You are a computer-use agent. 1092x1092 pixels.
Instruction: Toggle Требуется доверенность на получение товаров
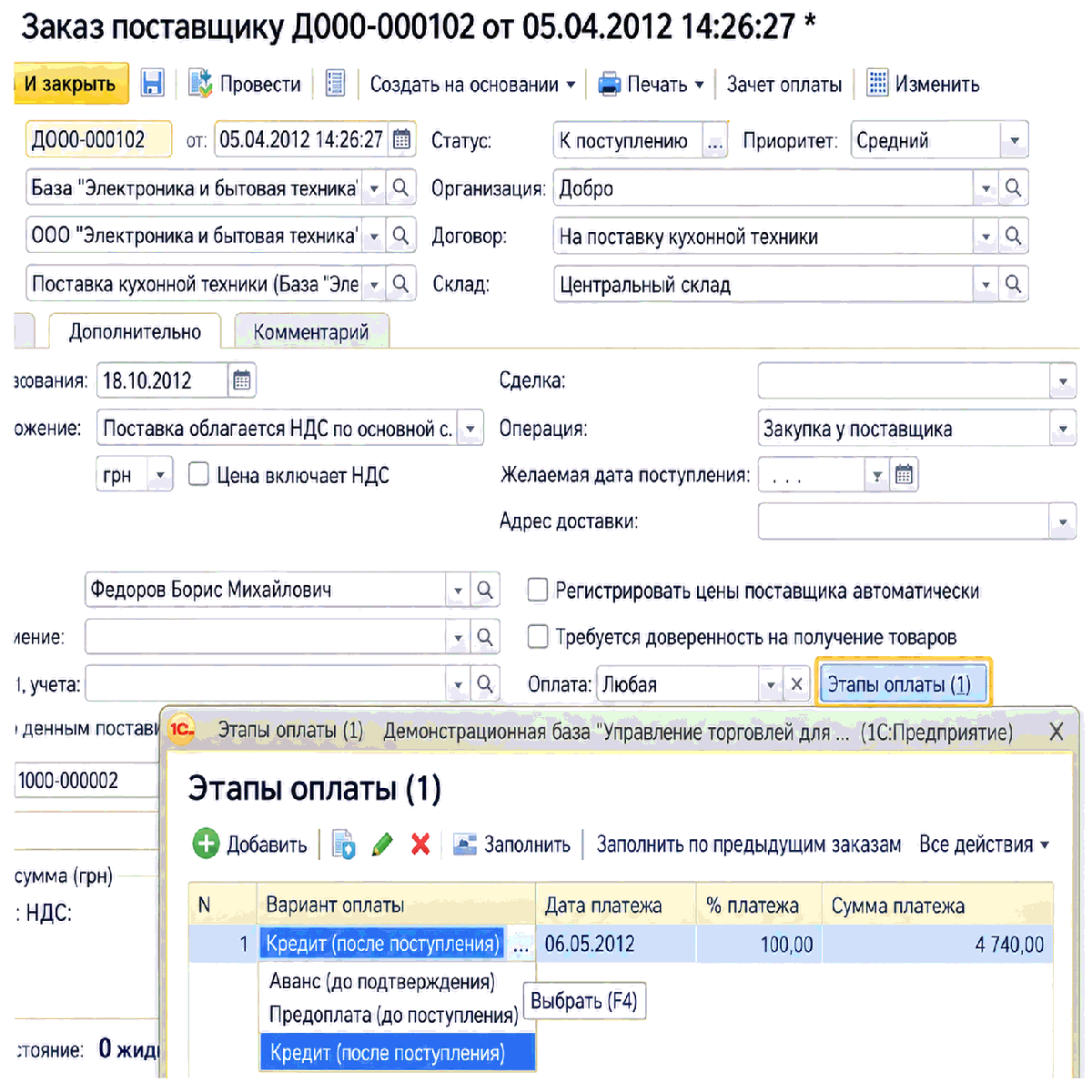pyautogui.click(x=538, y=636)
